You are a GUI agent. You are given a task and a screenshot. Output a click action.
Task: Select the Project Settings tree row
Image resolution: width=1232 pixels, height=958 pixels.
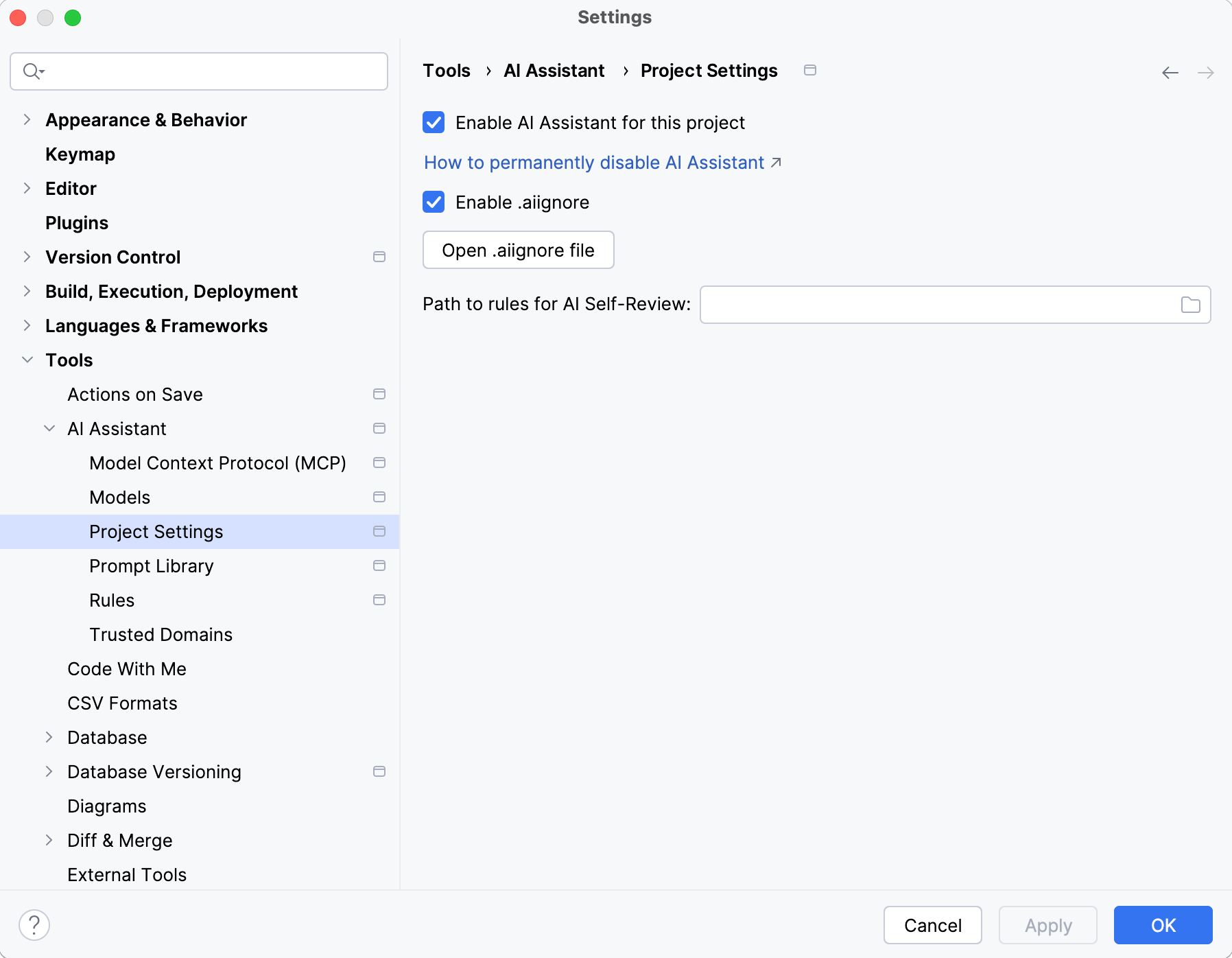pos(200,532)
